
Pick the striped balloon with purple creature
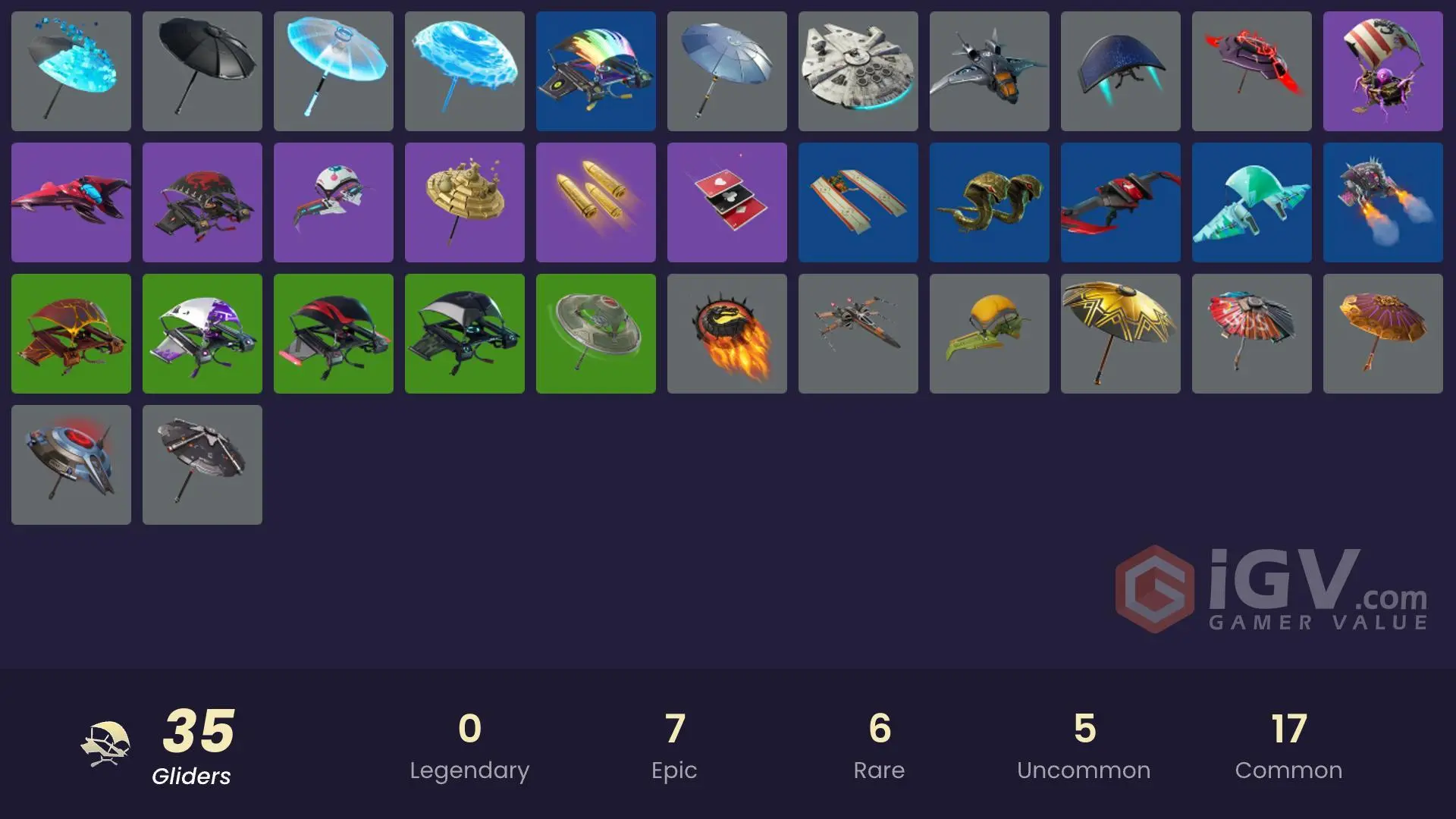(1383, 71)
